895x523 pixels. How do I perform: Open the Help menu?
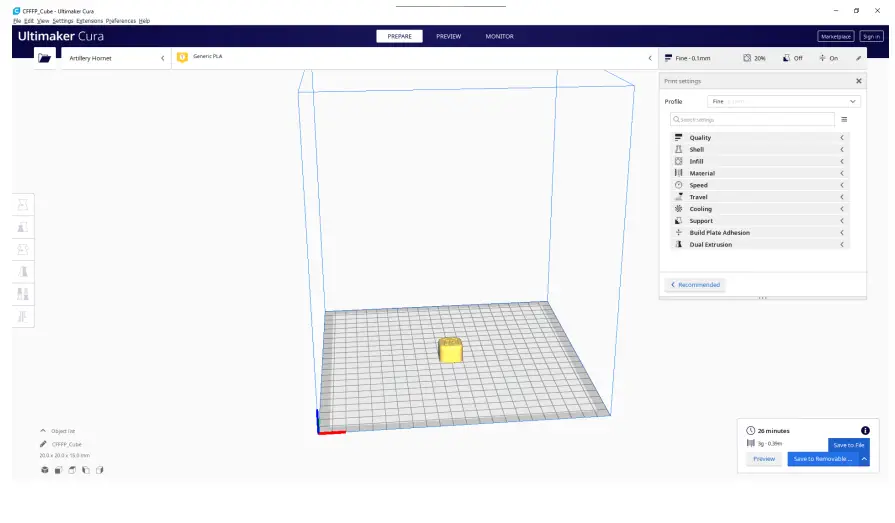click(144, 21)
